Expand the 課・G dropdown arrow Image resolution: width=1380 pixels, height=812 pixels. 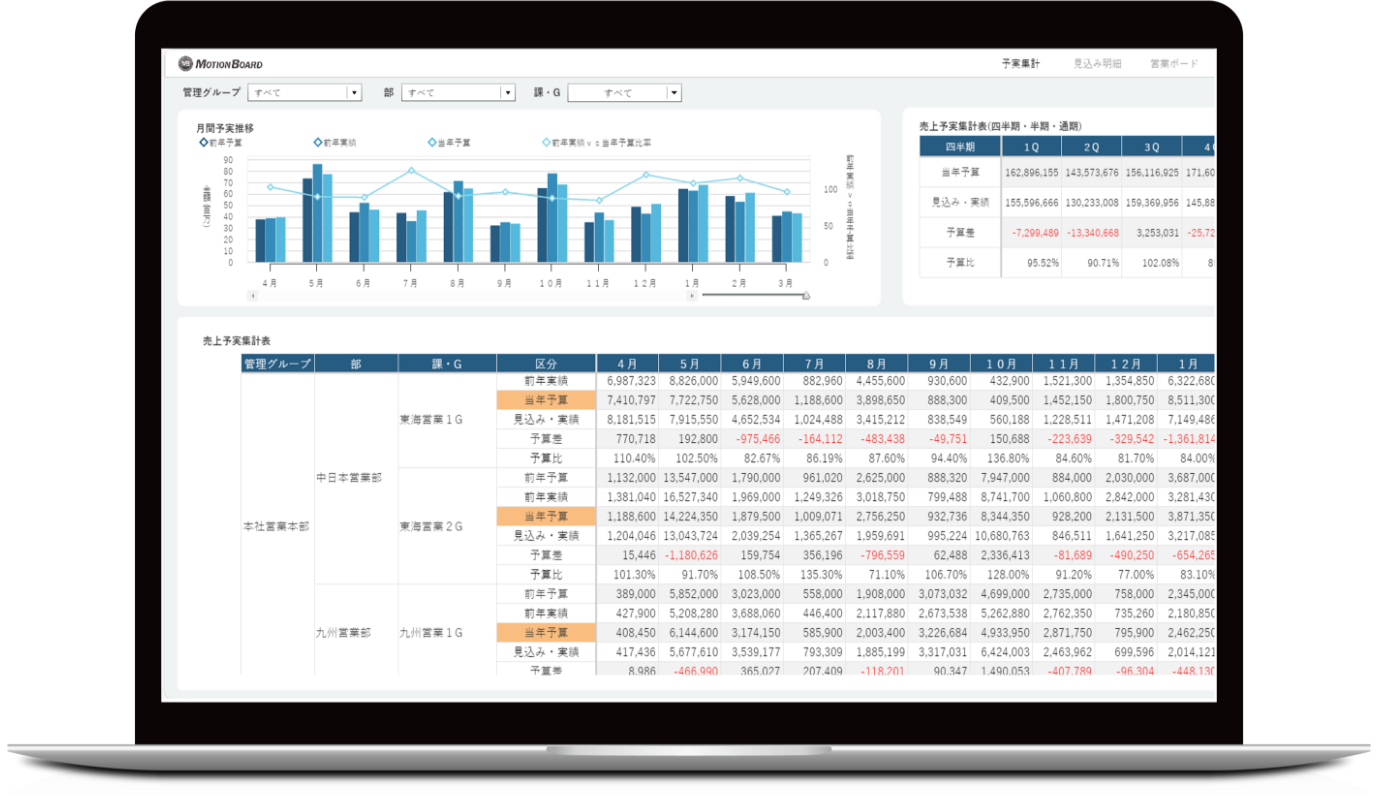(674, 93)
